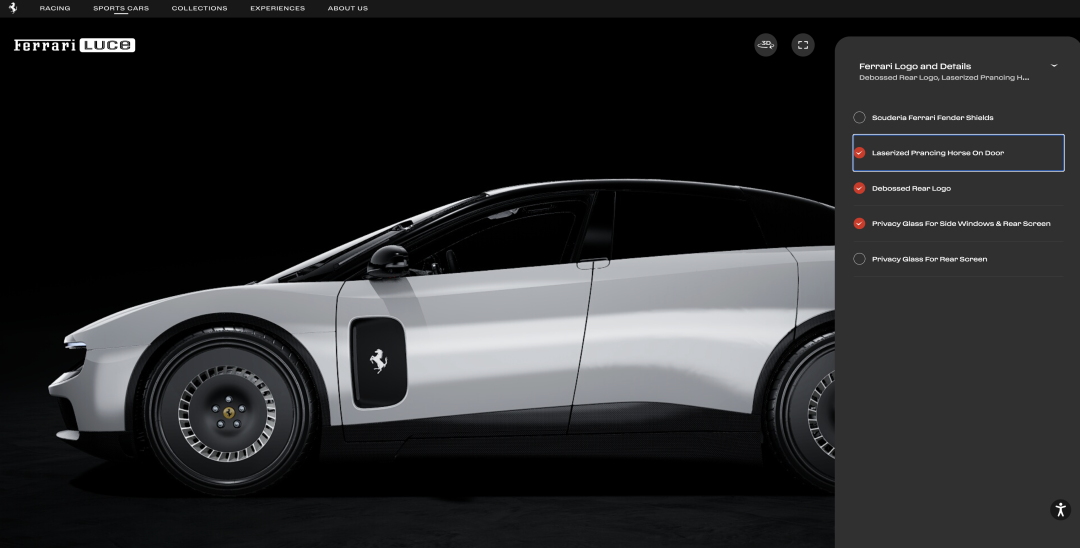Screen dimensions: 1080x548
Task: Uncheck Laserized Prancing Horse On Door
Action: pyautogui.click(x=859, y=153)
